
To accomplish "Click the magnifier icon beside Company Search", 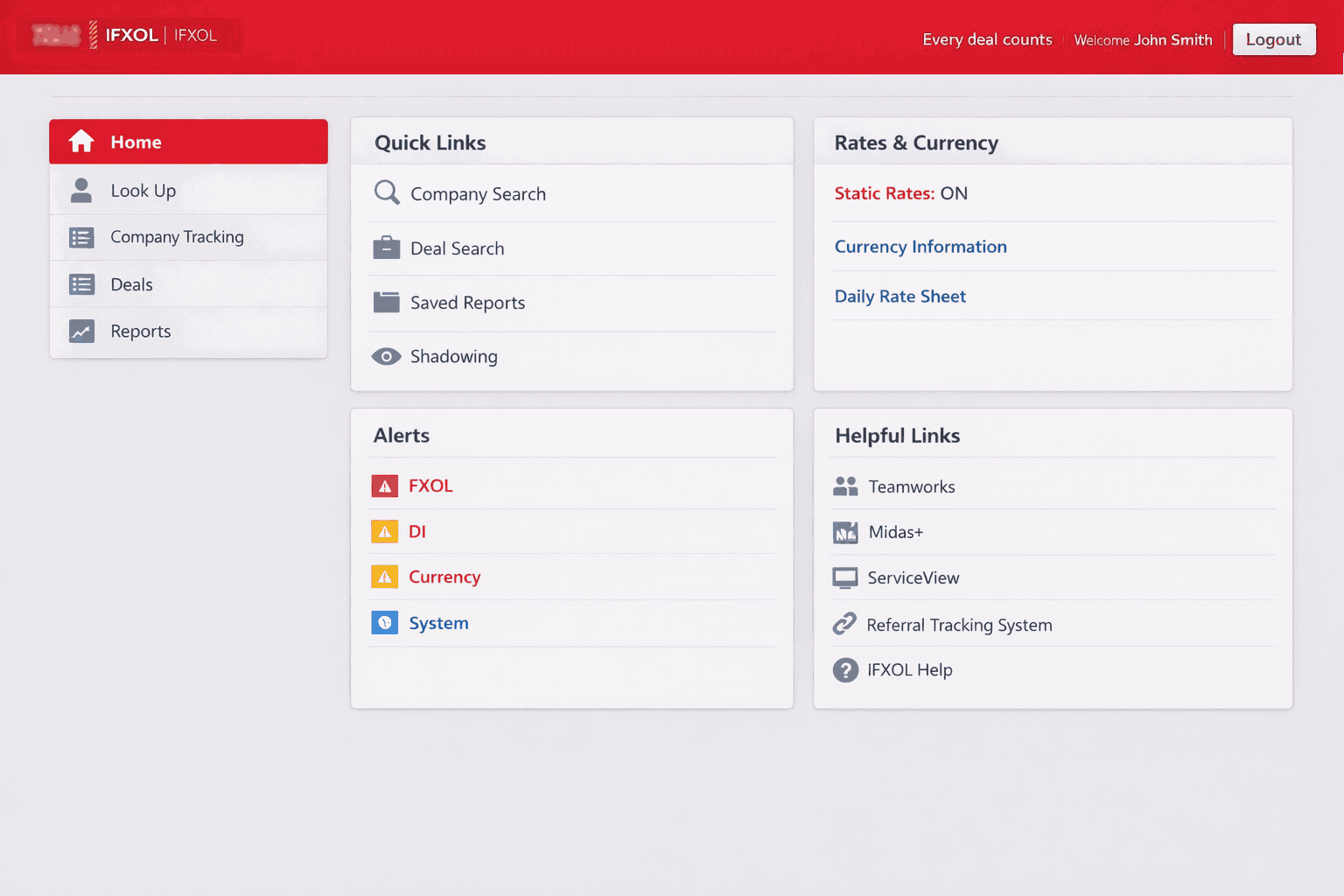I will 386,192.
